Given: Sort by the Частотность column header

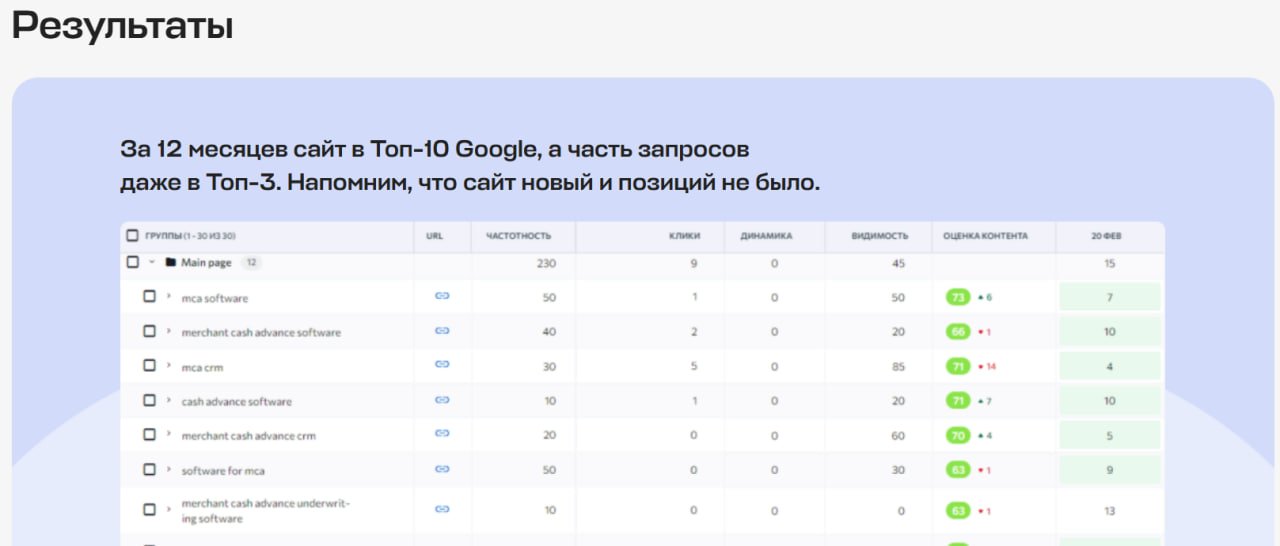Looking at the screenshot, I should point(518,236).
